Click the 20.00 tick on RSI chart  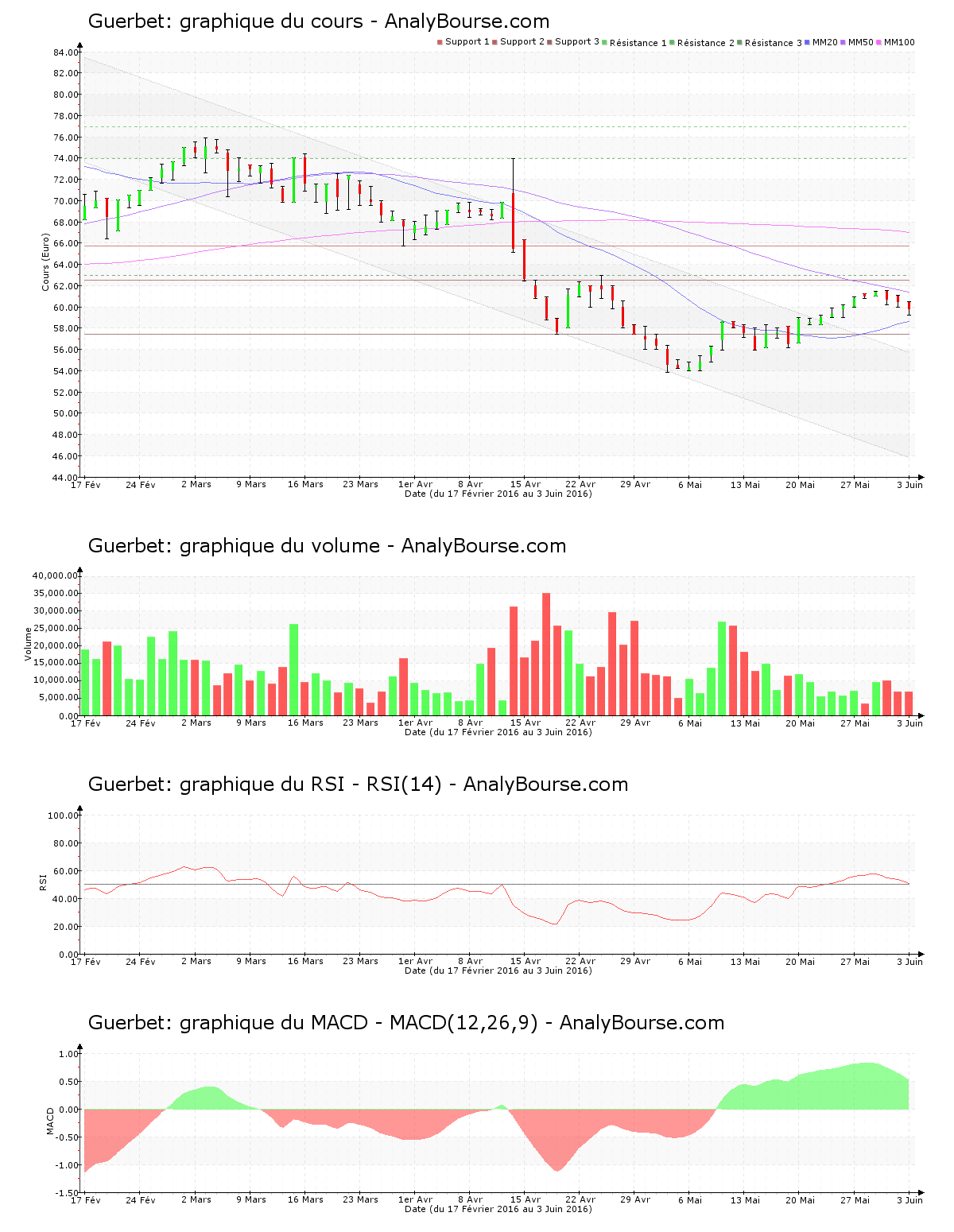66,927
